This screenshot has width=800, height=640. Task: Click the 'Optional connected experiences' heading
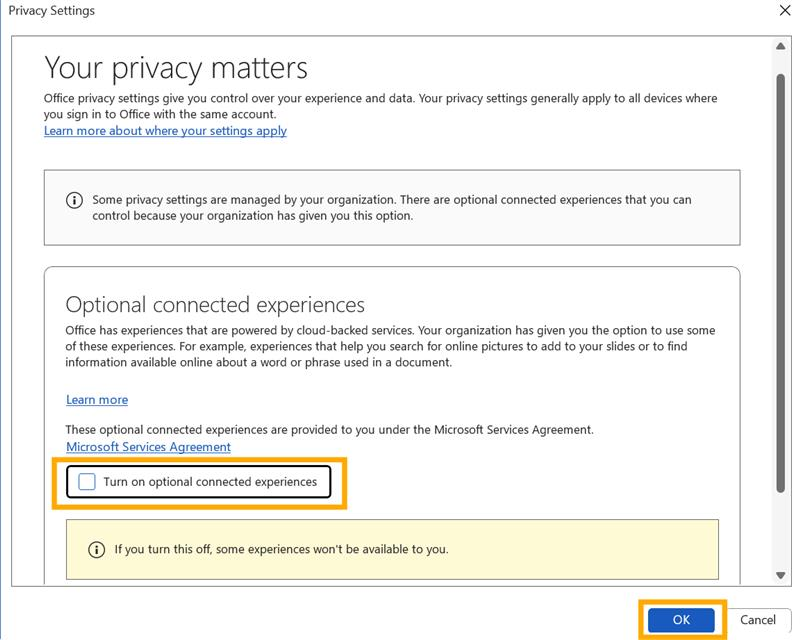[215, 305]
